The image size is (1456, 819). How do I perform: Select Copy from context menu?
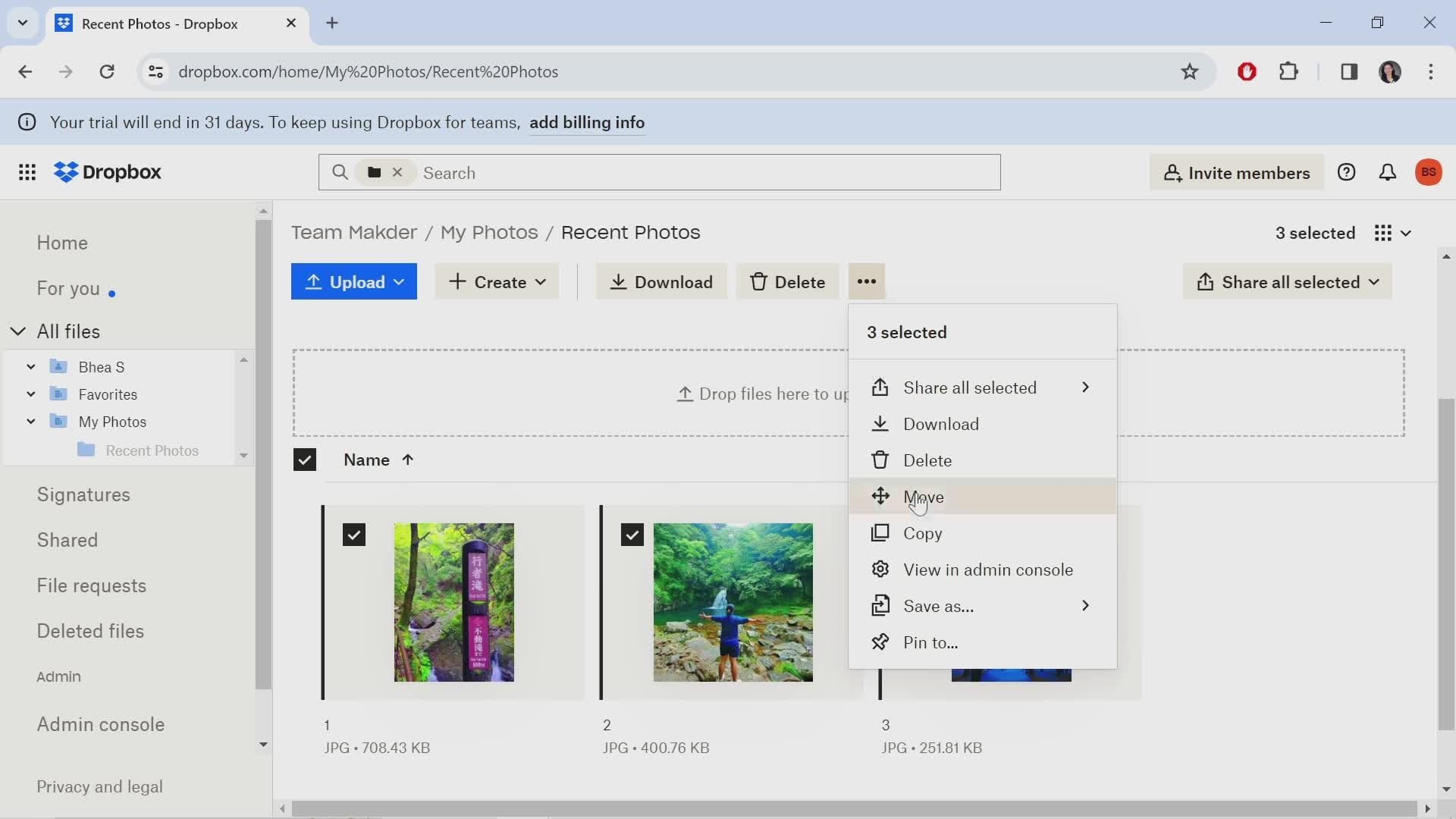(923, 532)
